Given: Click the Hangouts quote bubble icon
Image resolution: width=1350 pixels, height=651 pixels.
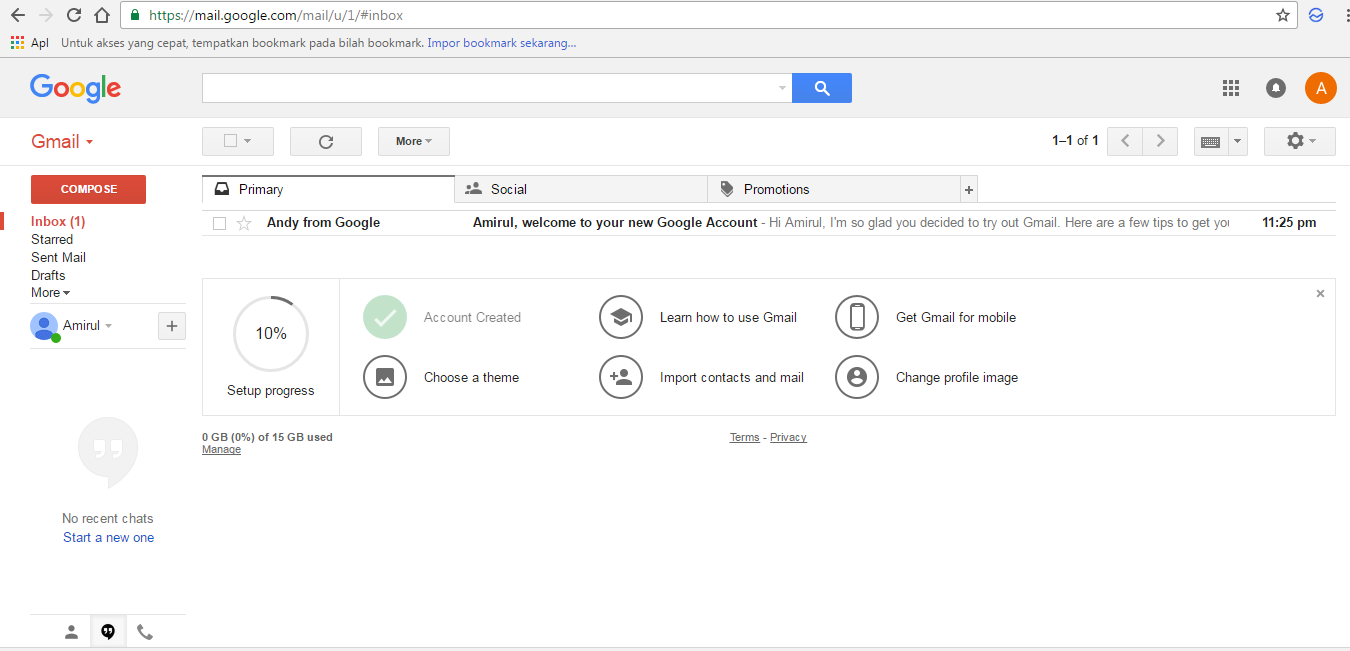Looking at the screenshot, I should [x=108, y=452].
